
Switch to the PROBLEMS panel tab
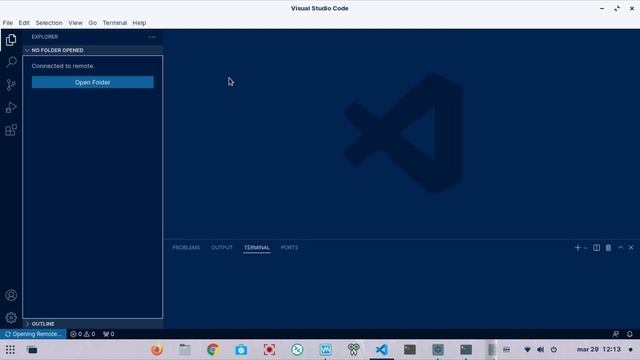point(186,248)
